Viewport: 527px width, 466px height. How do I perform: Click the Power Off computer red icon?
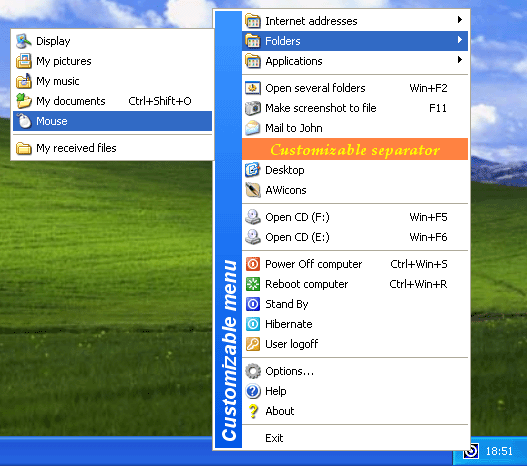tap(253, 264)
